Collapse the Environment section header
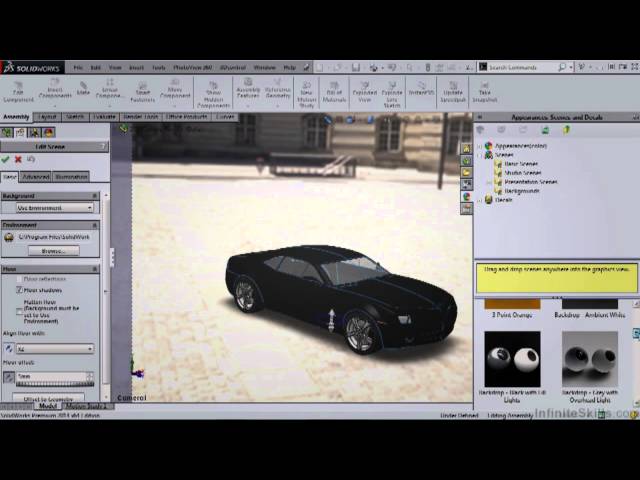Image resolution: width=640 pixels, height=480 pixels. pyautogui.click(x=50, y=225)
